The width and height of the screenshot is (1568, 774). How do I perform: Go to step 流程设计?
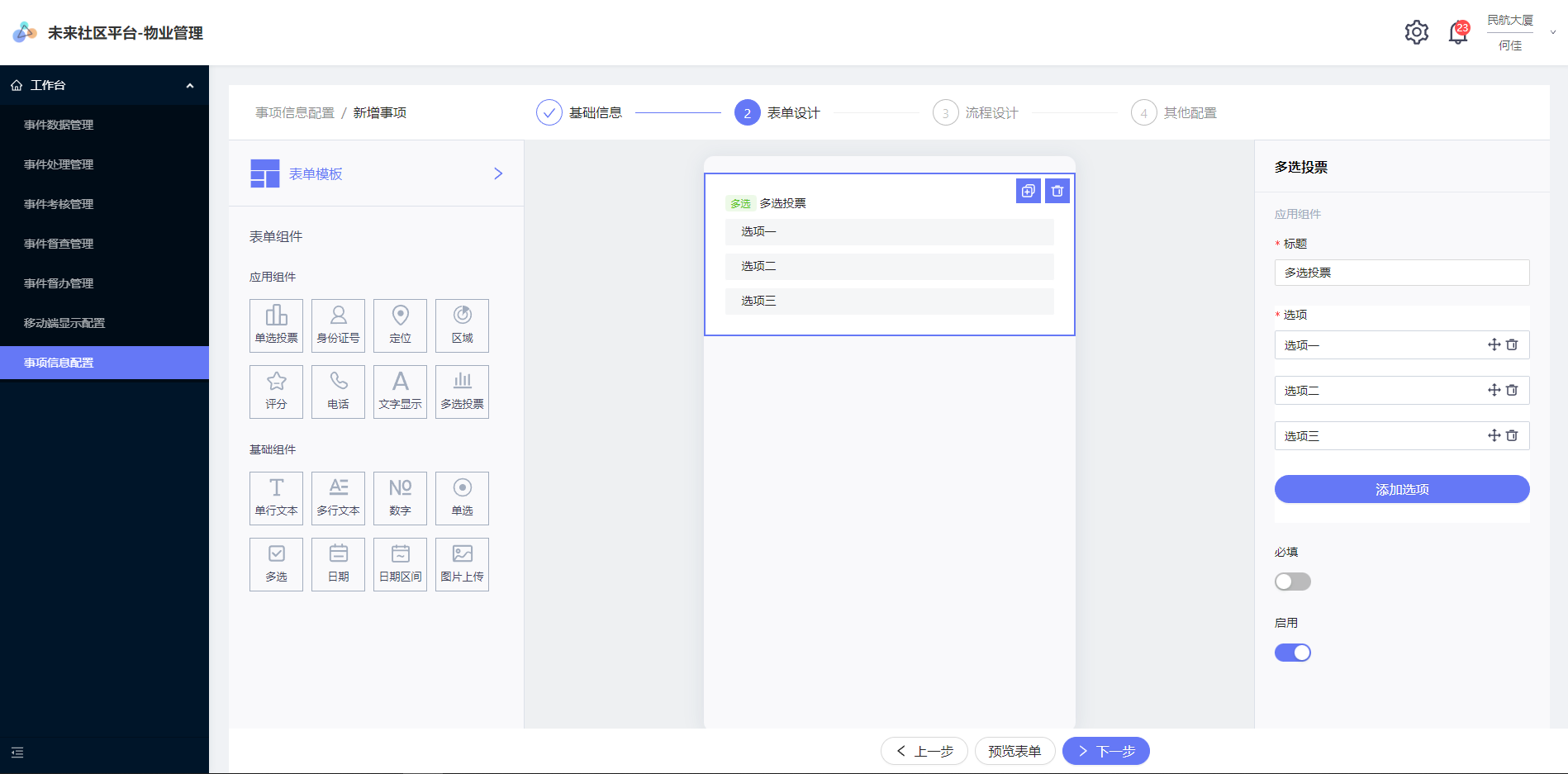(976, 112)
